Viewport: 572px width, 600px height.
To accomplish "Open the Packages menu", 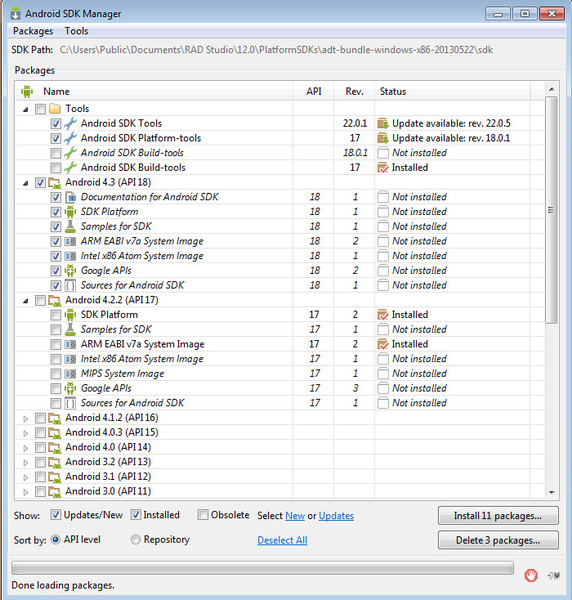I will pyautogui.click(x=33, y=31).
